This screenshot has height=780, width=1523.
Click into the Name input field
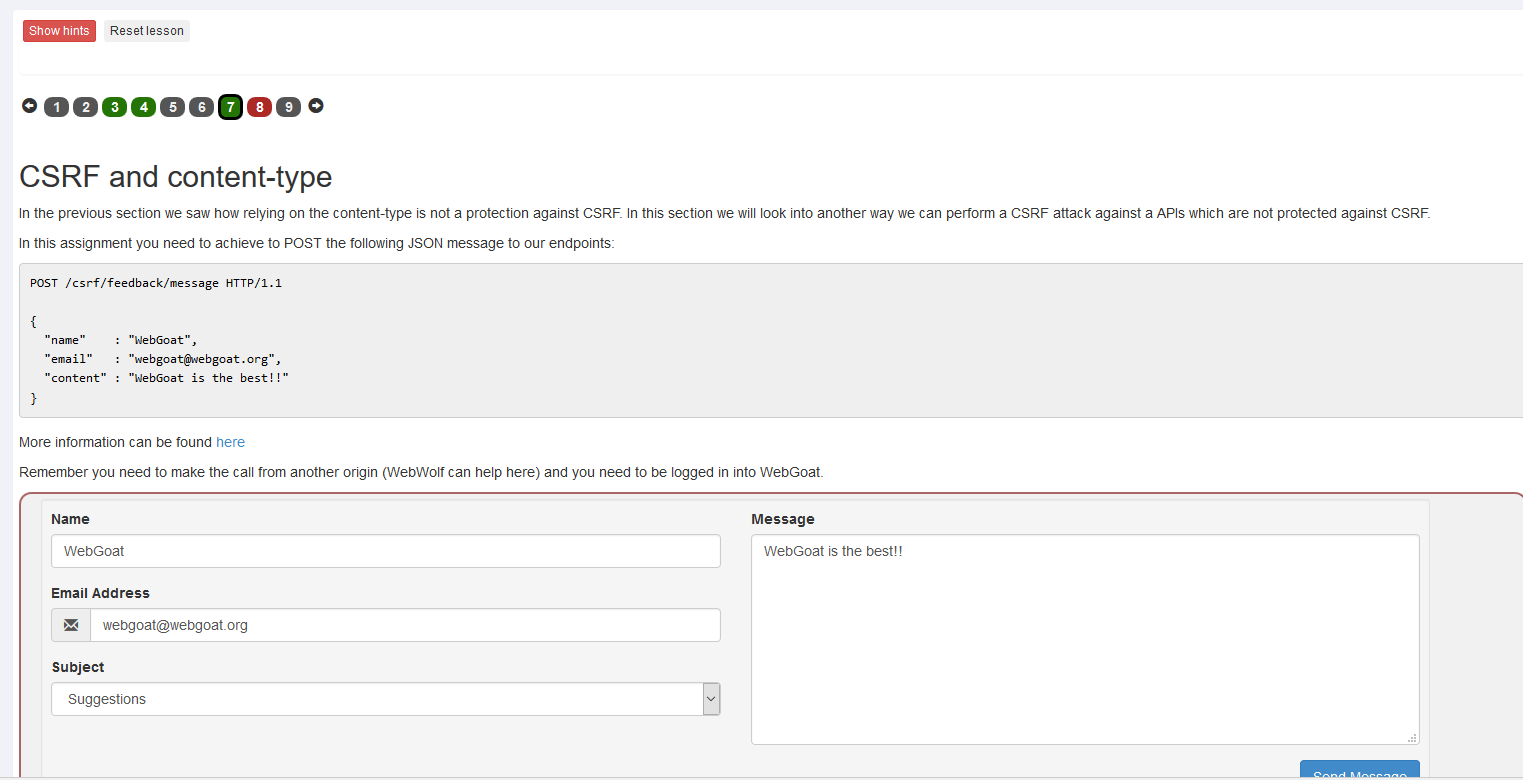pos(386,551)
